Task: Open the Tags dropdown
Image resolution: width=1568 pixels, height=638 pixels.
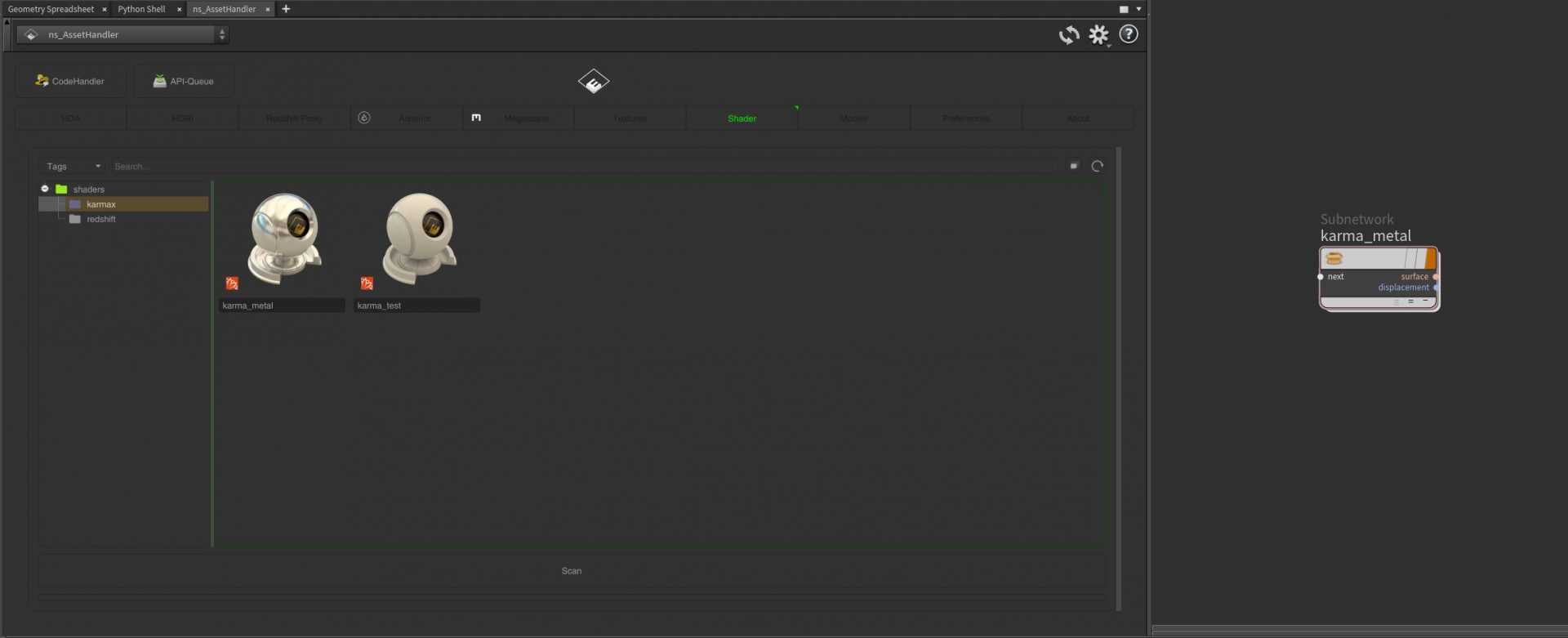Action: click(x=72, y=167)
